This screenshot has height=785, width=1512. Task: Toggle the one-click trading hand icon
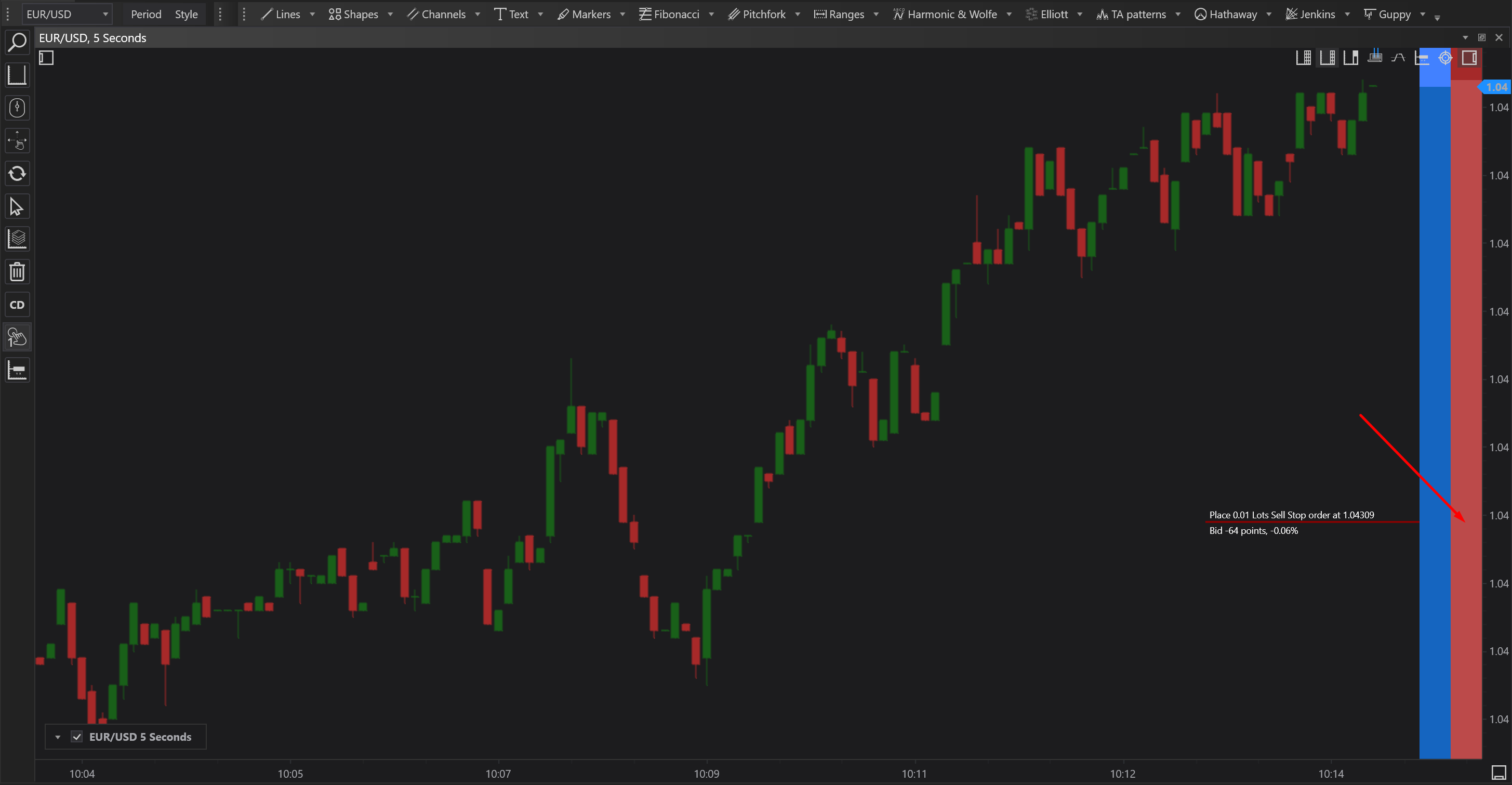[17, 337]
